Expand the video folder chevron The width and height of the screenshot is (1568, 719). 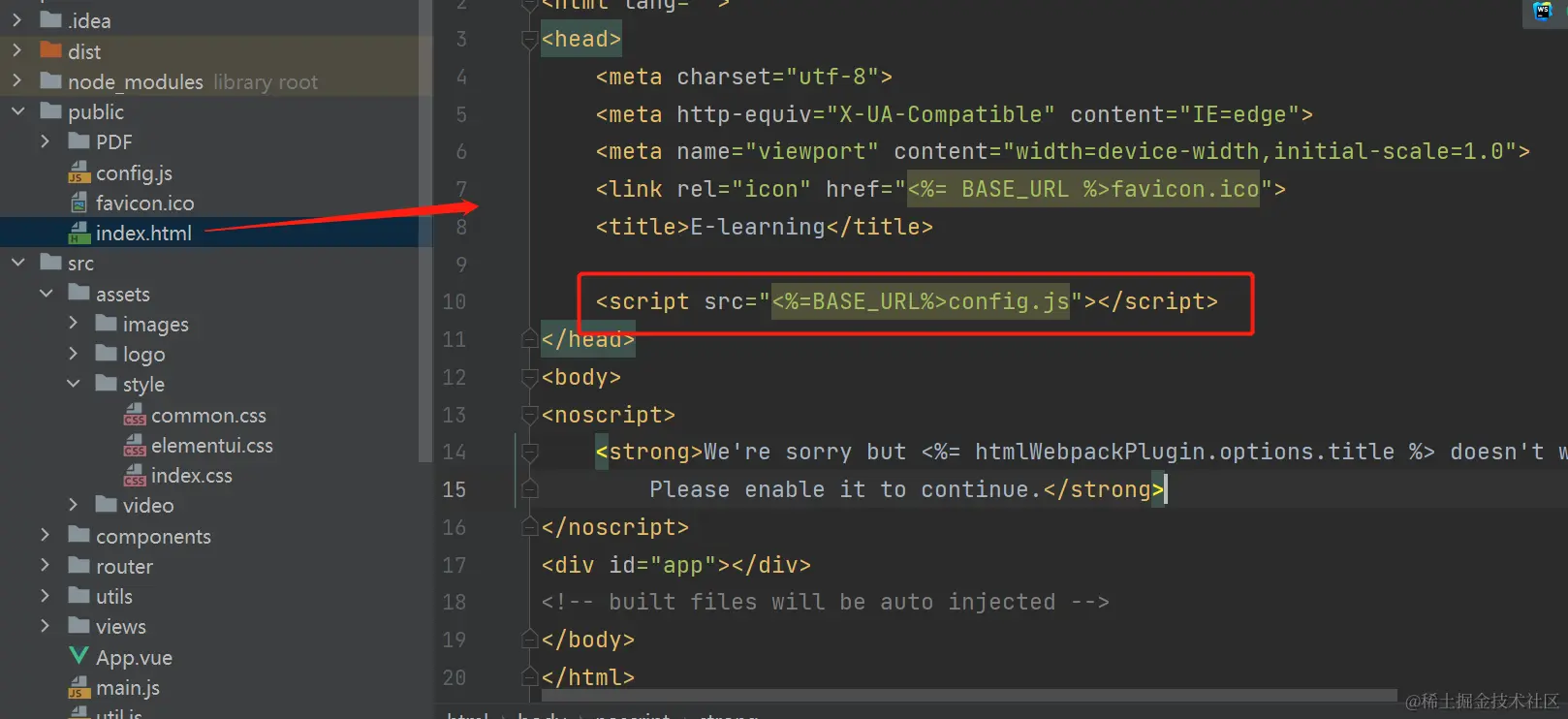pos(73,505)
